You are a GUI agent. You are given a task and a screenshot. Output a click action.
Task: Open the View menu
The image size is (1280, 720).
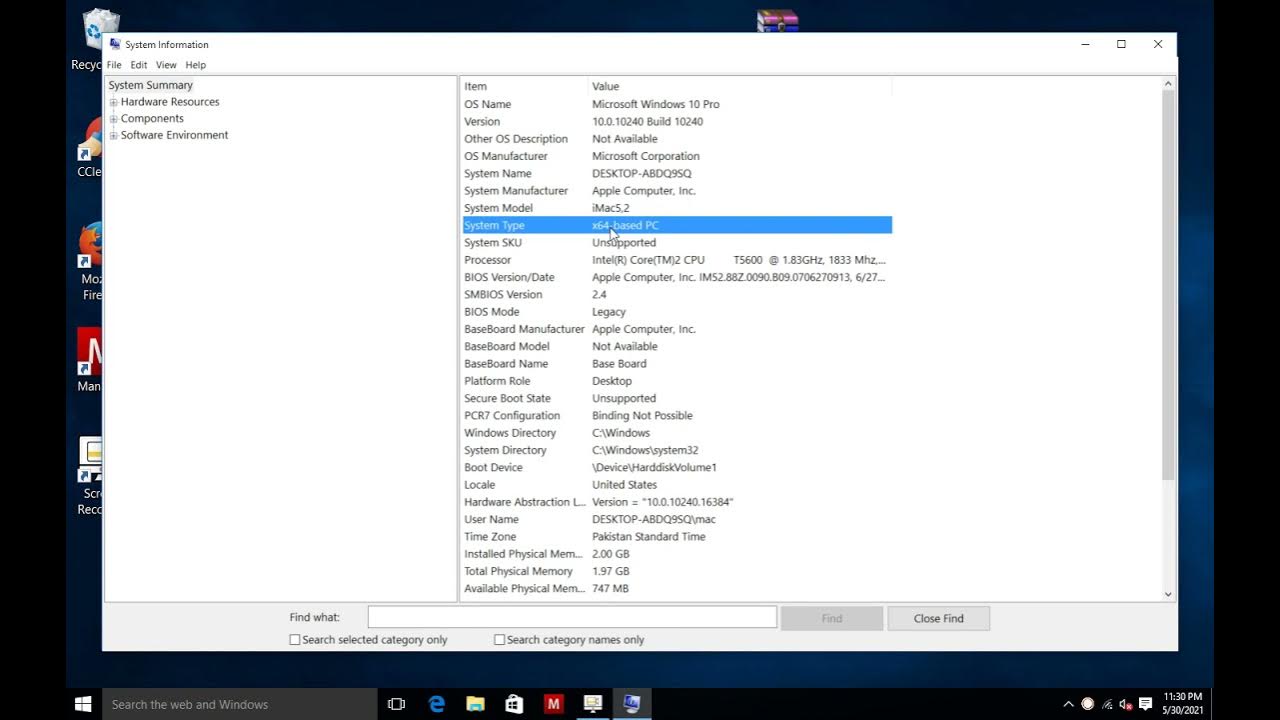coord(166,65)
